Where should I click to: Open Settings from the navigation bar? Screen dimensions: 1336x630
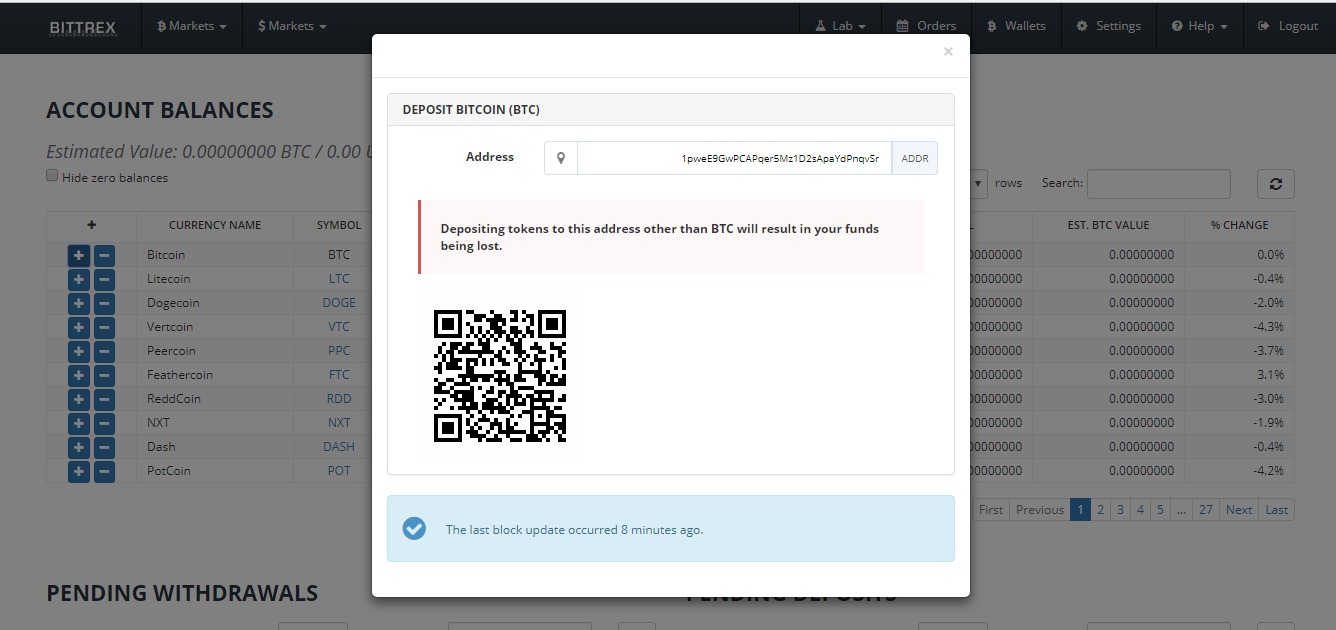click(x=1108, y=26)
